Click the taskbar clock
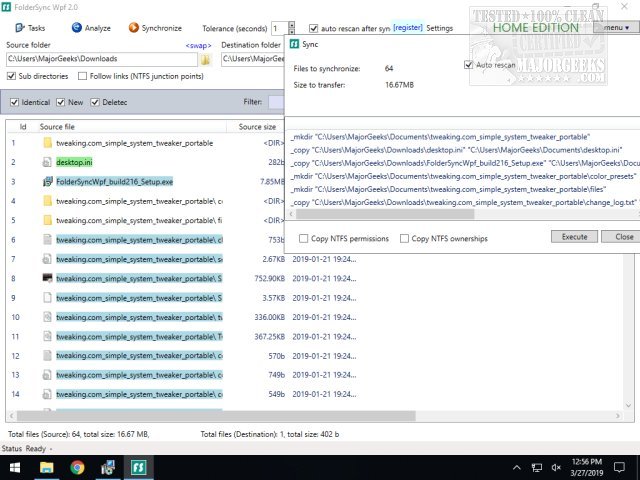The height and width of the screenshot is (480, 640). [x=587, y=467]
